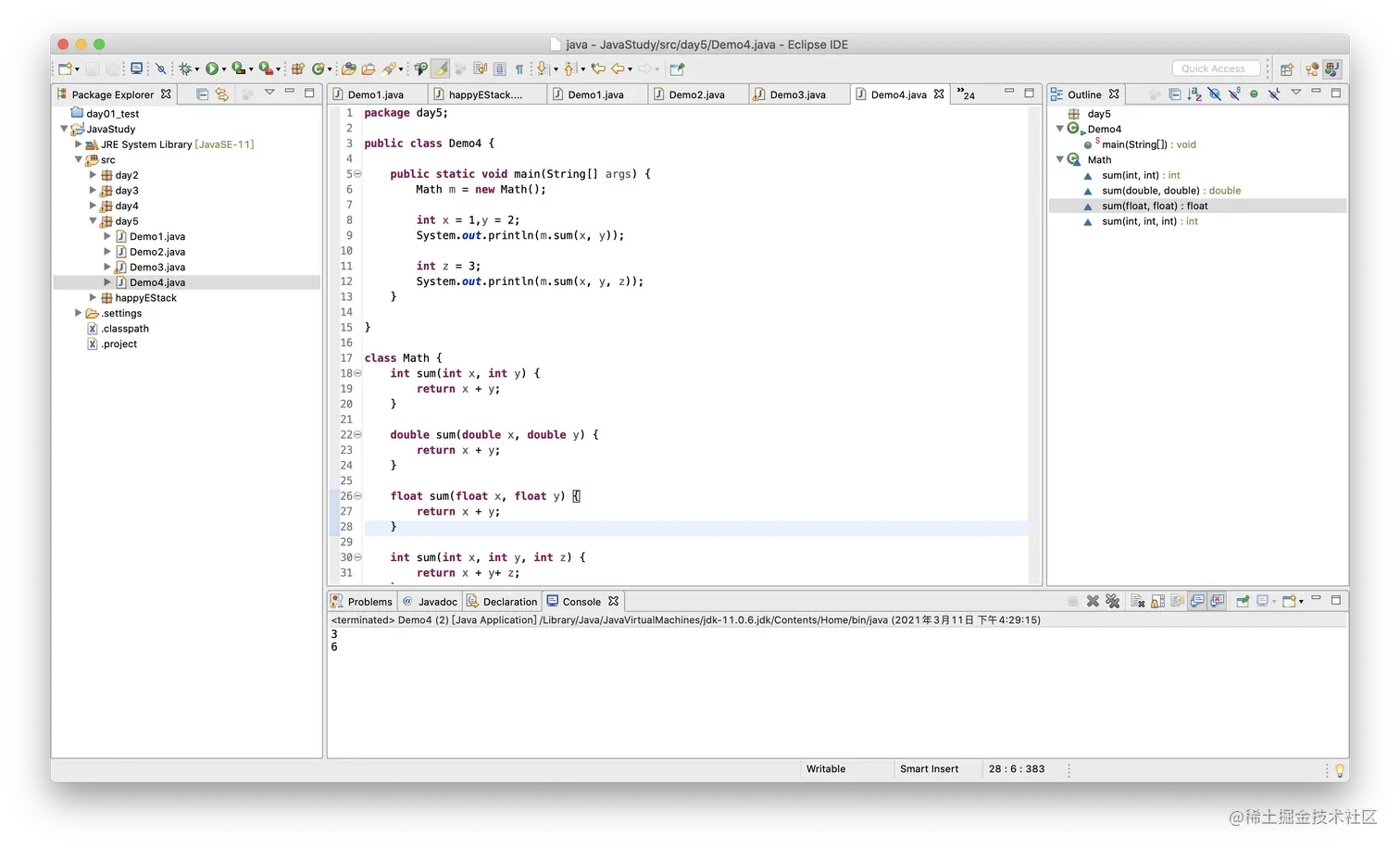The image size is (1400, 849).
Task: Go to Previous Annotation arrow
Action: coord(569,69)
